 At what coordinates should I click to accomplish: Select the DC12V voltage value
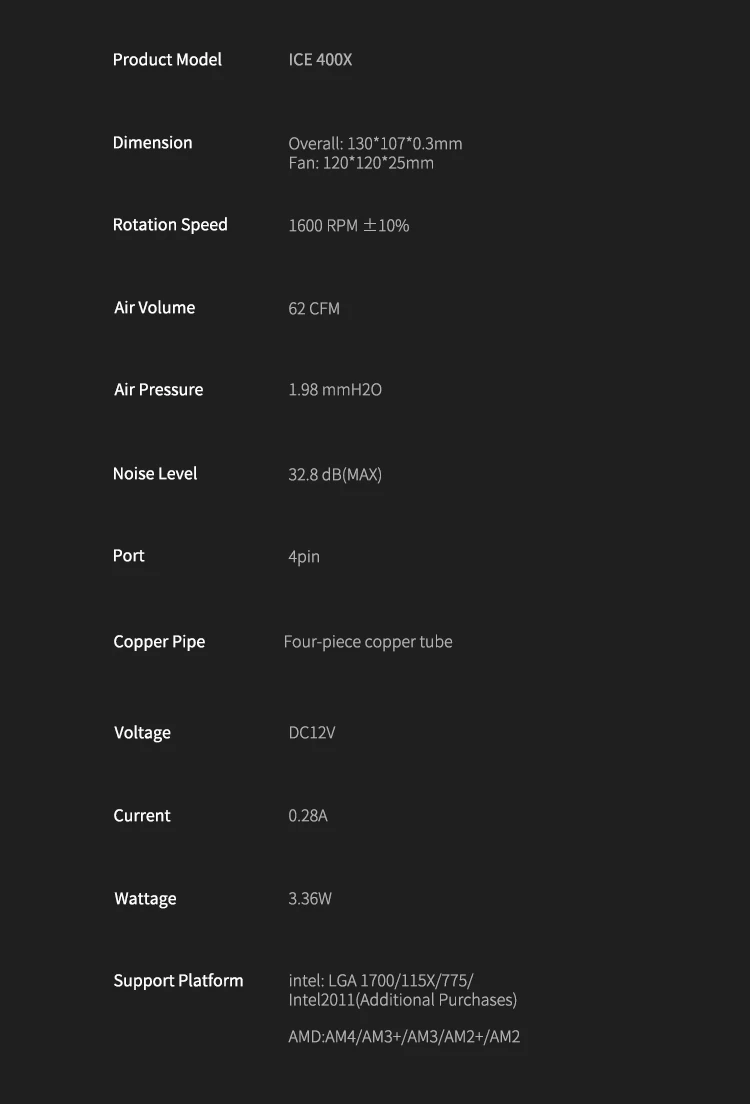click(312, 733)
